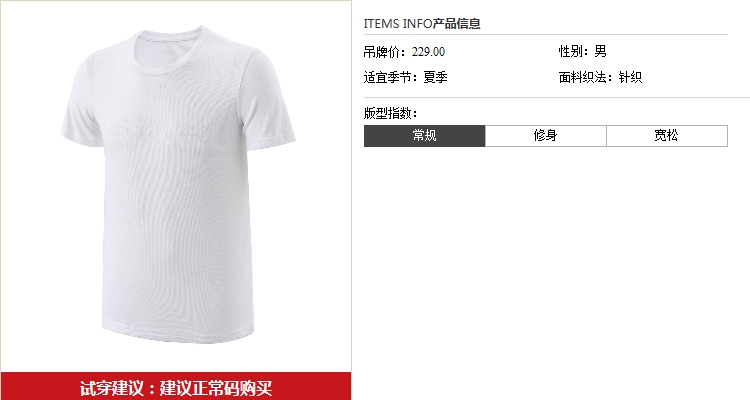Select the 常规 fit option
750x400 pixels.
pos(424,136)
